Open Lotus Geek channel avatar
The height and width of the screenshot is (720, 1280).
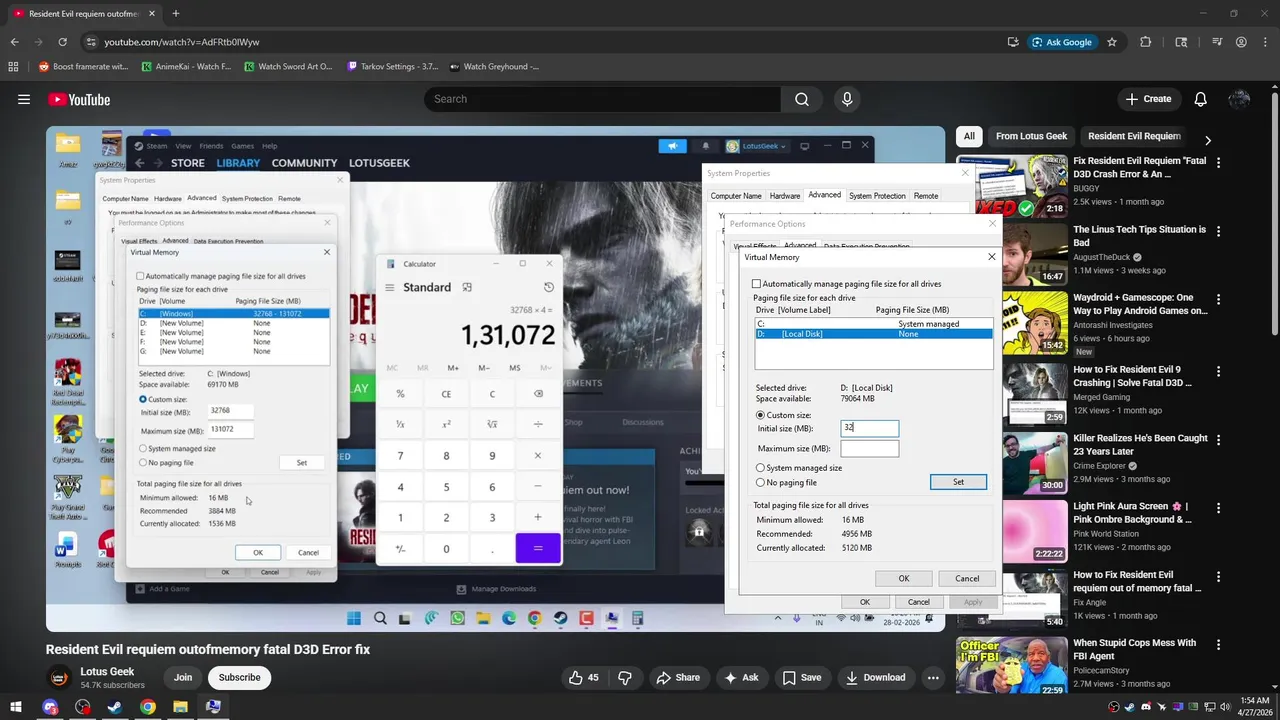pos(59,678)
